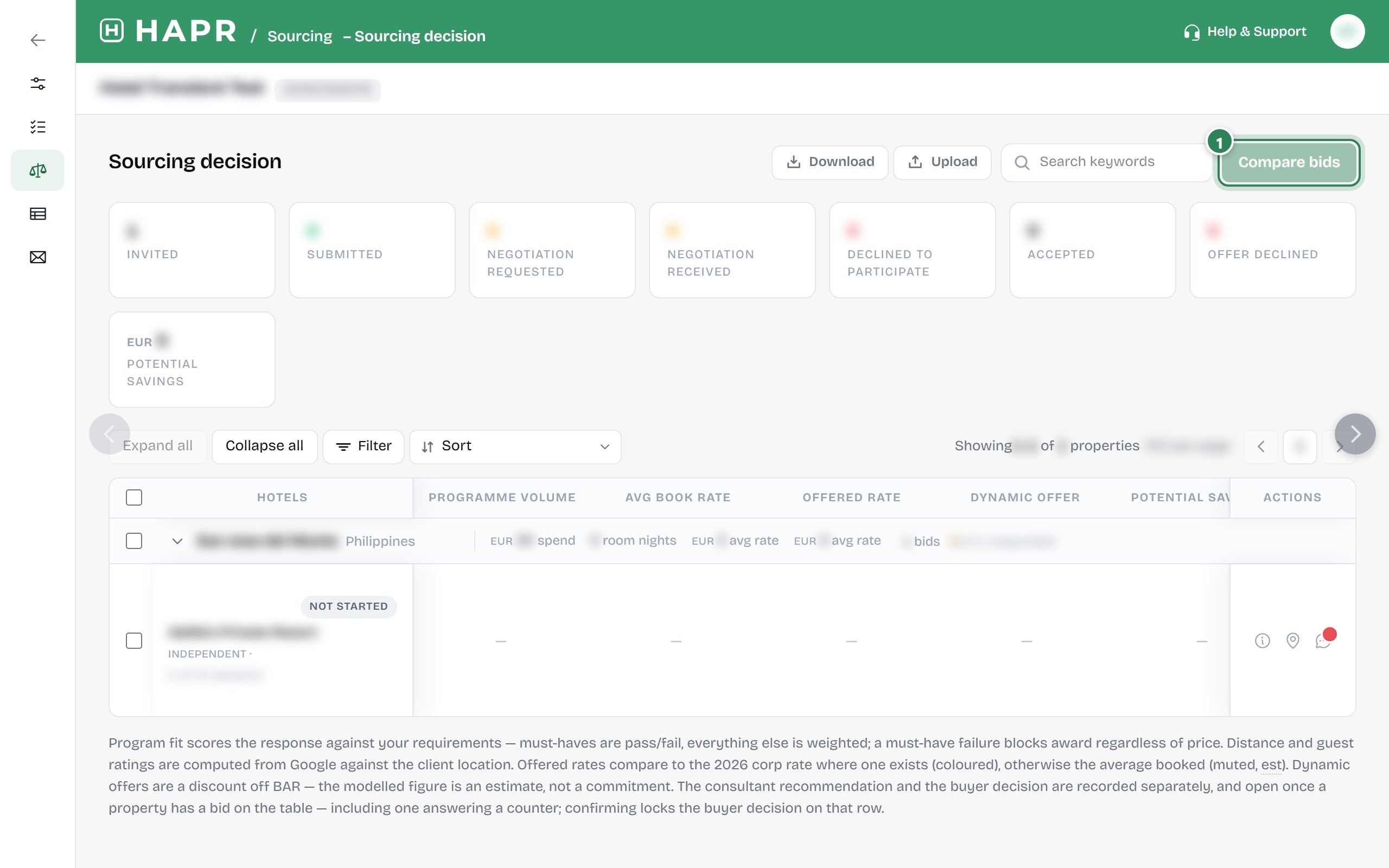This screenshot has height=868, width=1389.
Task: Click the Search keywords field
Action: pyautogui.click(x=1106, y=162)
